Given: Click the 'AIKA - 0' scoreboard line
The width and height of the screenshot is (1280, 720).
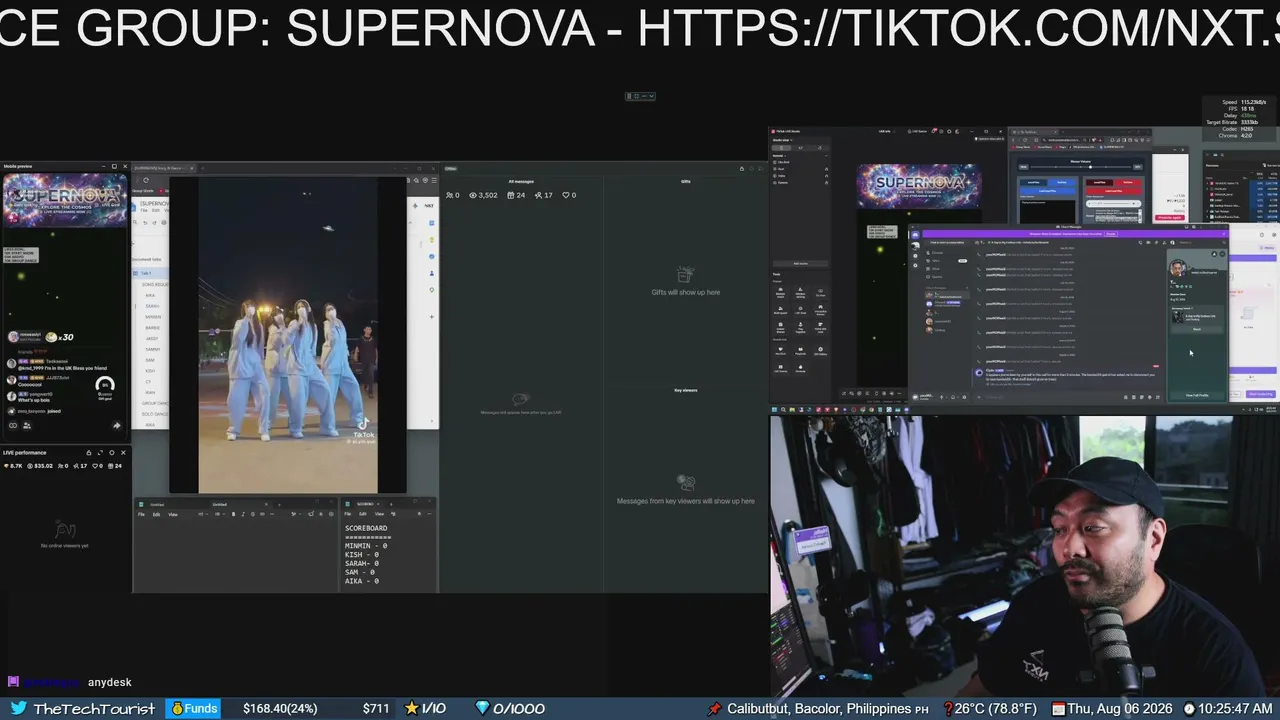Looking at the screenshot, I should tap(362, 581).
